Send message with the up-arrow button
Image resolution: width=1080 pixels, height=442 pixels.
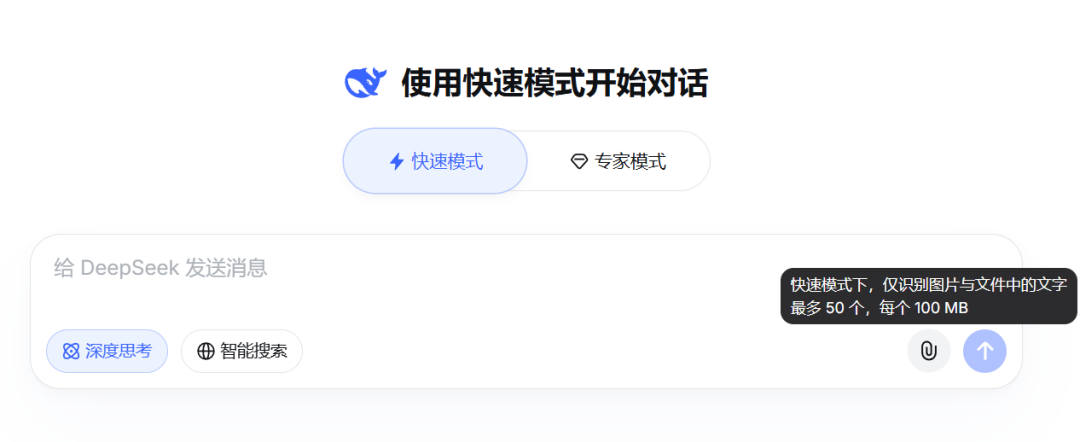[984, 351]
